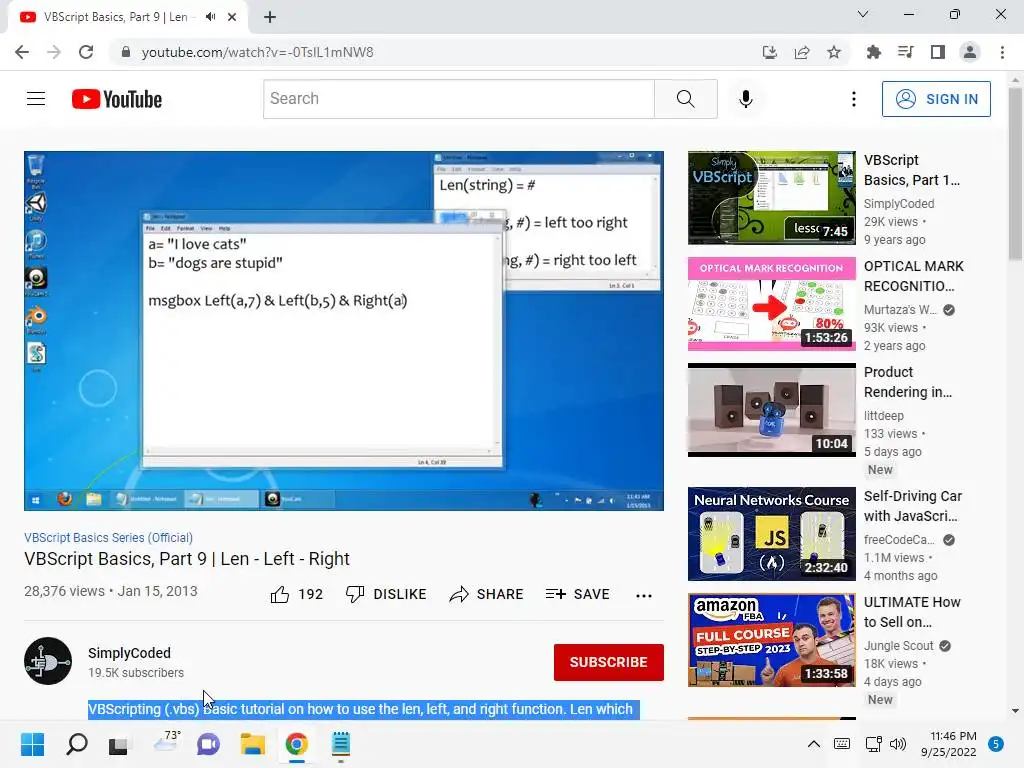Open a new browser tab

pyautogui.click(x=270, y=17)
